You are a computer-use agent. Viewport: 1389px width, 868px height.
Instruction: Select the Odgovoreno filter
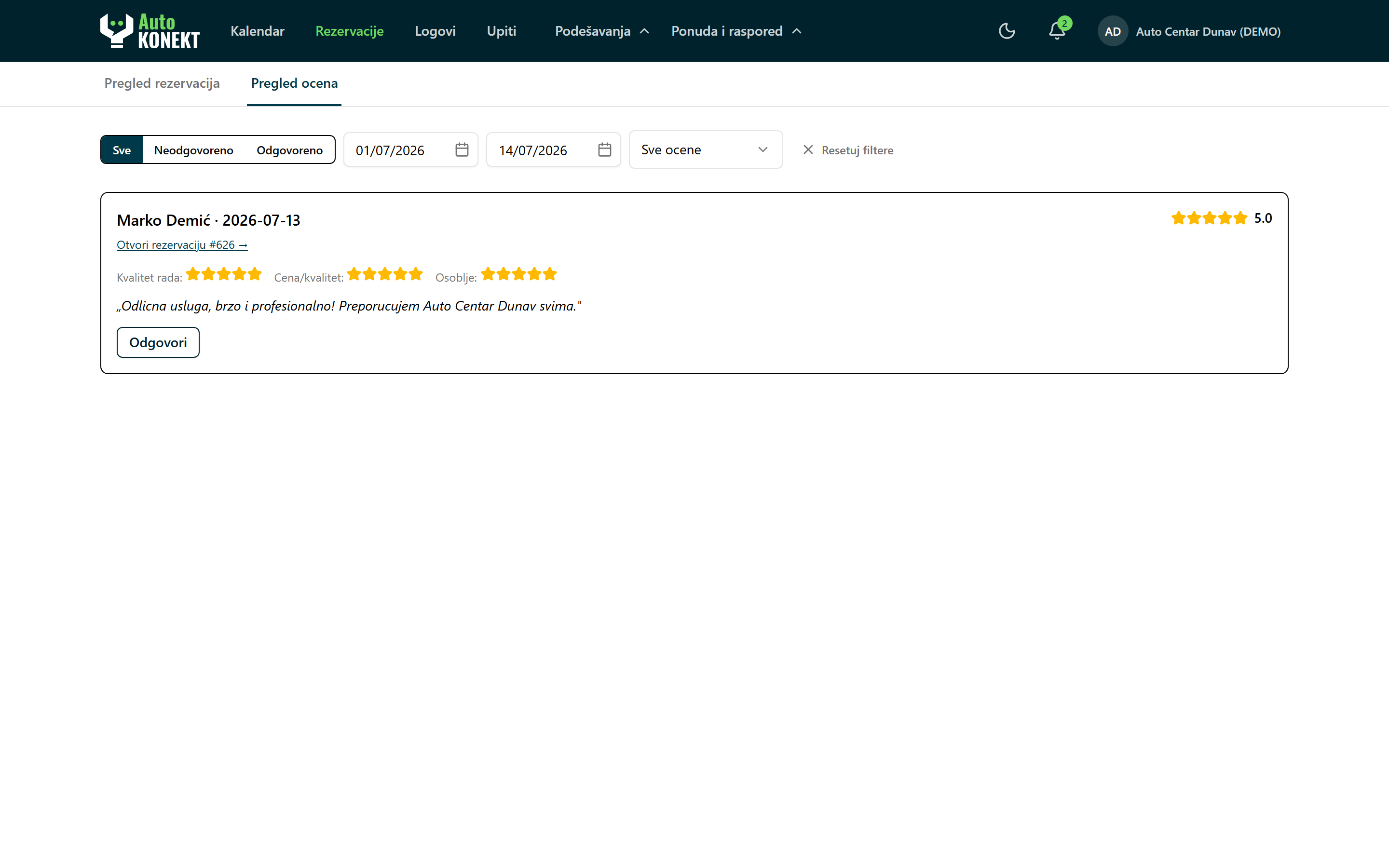290,150
